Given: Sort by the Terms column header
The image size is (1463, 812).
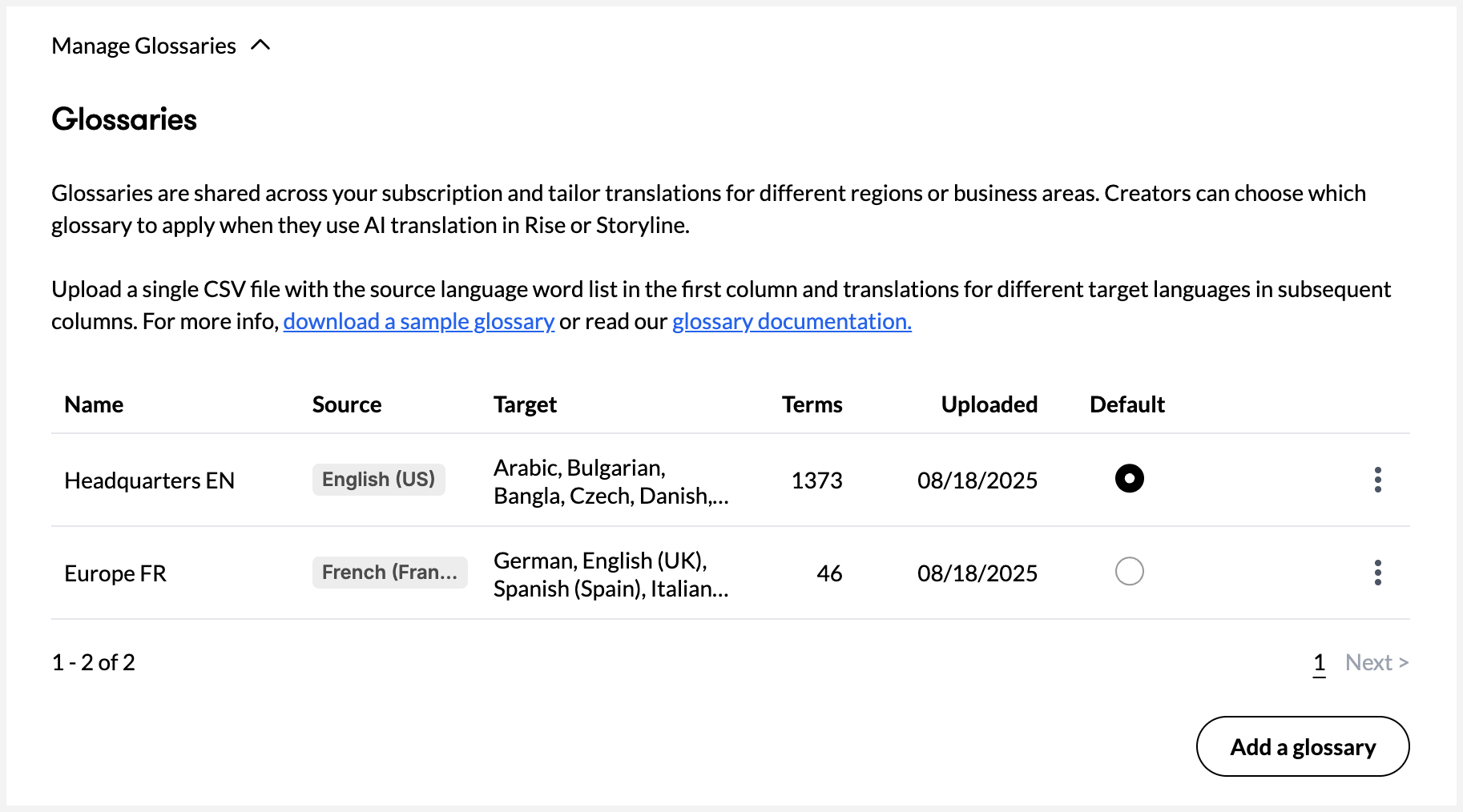Looking at the screenshot, I should [x=812, y=404].
